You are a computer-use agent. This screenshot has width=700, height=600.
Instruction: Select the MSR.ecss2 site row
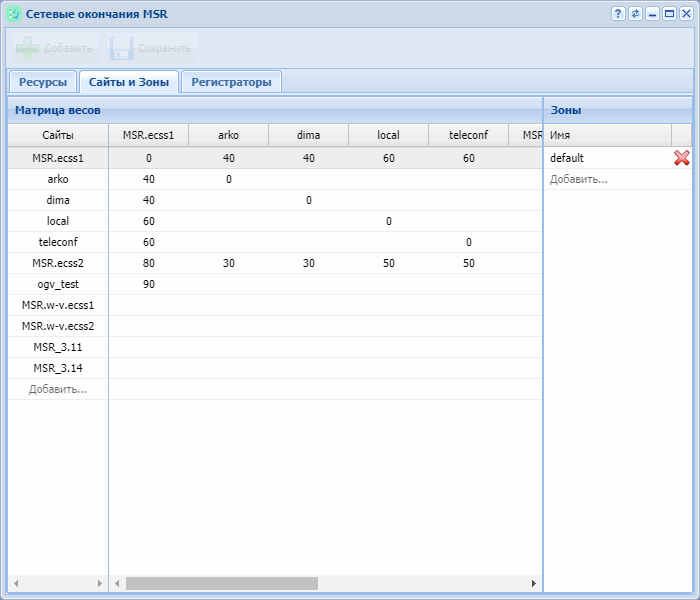57,263
